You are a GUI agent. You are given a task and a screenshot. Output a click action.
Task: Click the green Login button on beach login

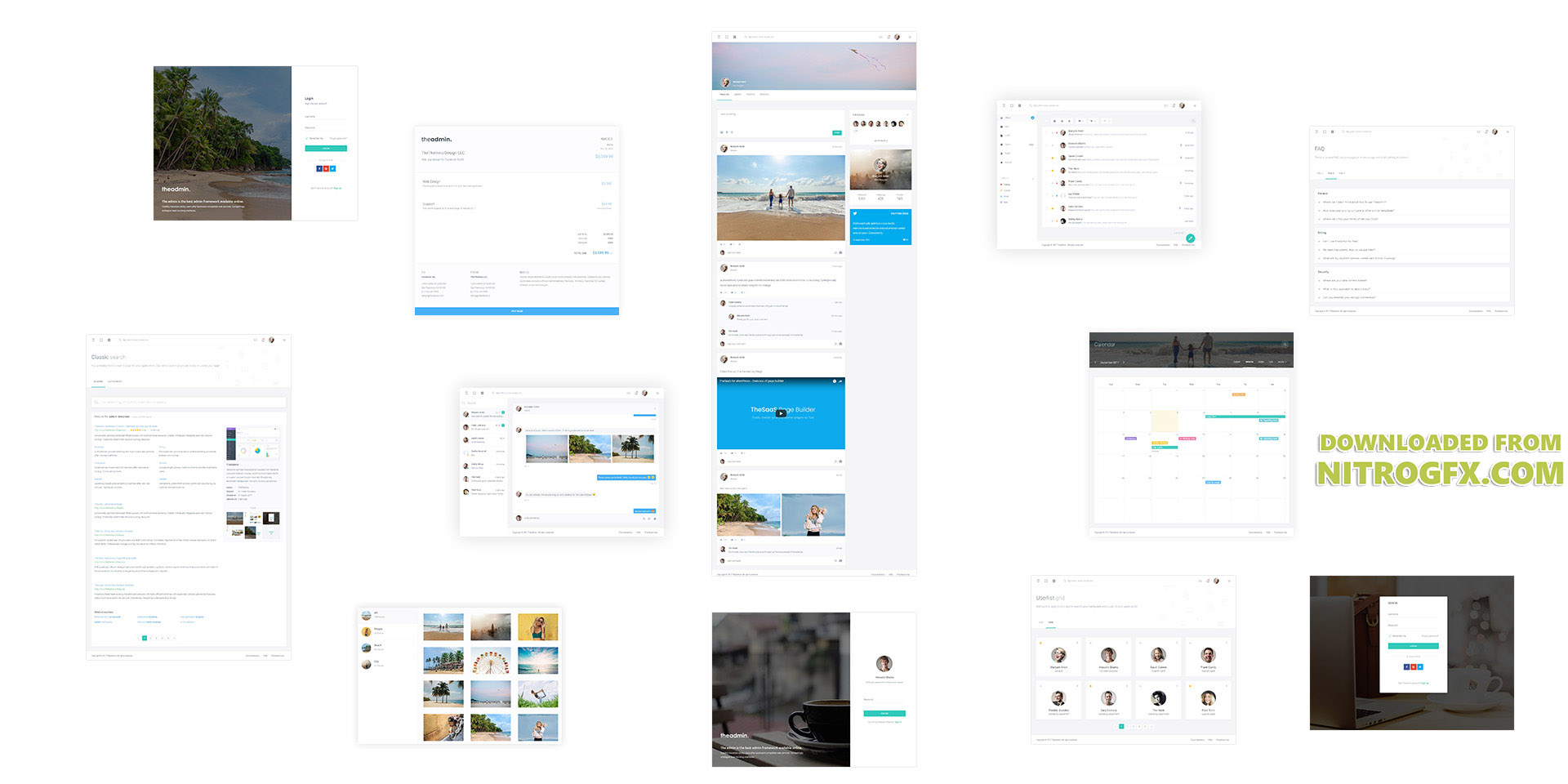point(326,149)
